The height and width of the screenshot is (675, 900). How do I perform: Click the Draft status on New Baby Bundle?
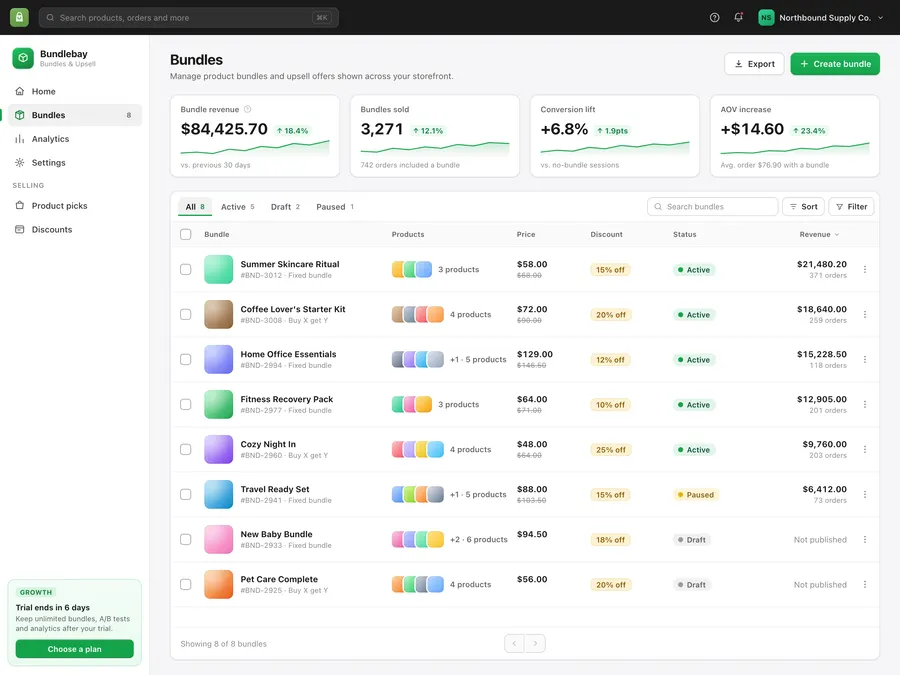[x=692, y=540]
